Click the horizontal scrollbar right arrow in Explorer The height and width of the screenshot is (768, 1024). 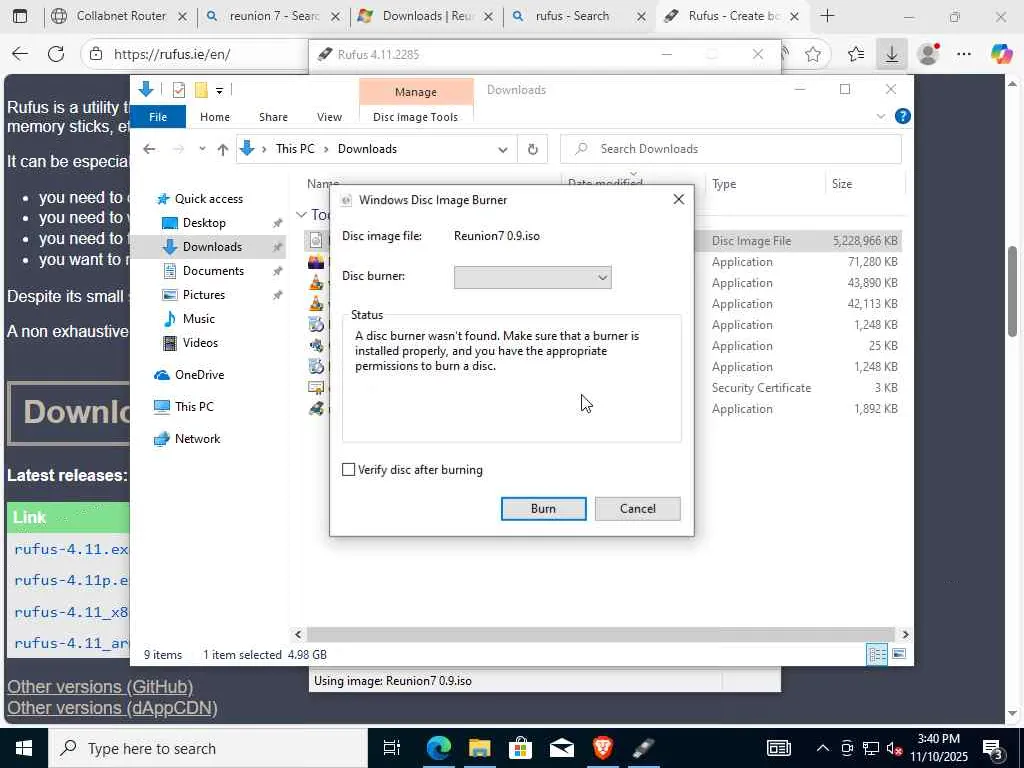[905, 634]
